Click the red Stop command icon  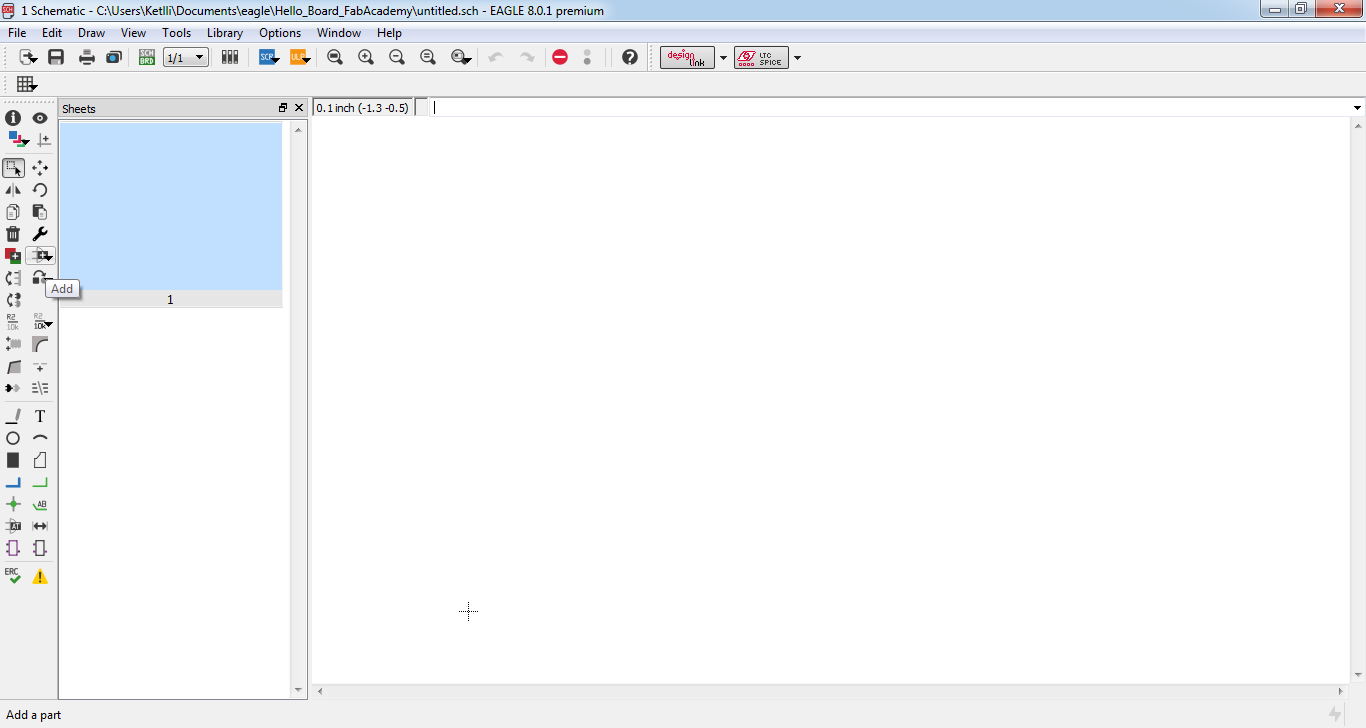(560, 57)
